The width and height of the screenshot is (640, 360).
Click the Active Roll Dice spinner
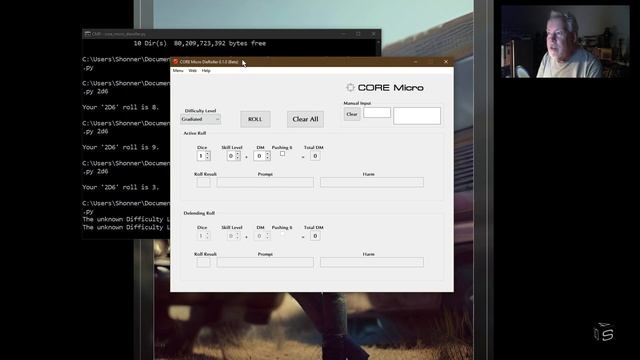coord(203,156)
